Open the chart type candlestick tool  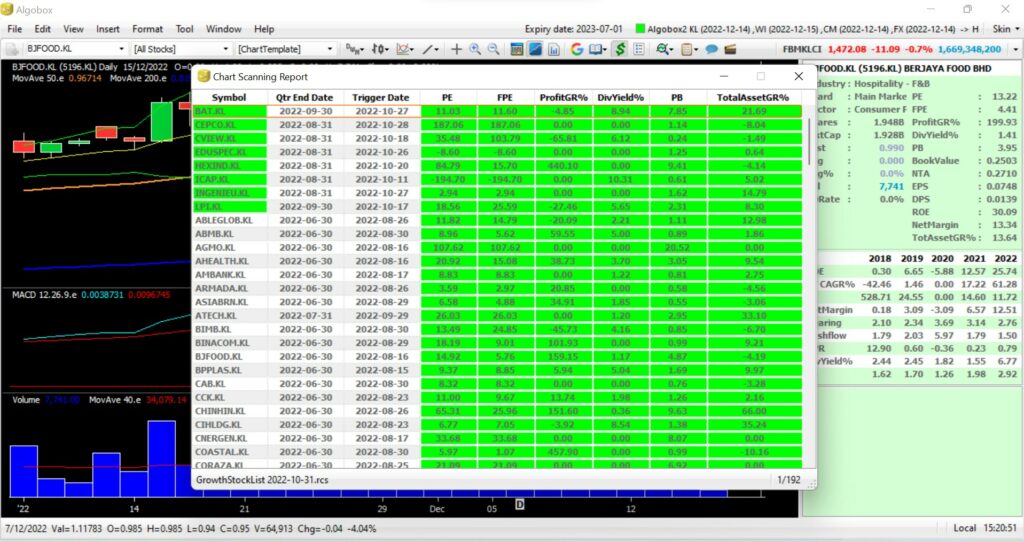(x=380, y=49)
